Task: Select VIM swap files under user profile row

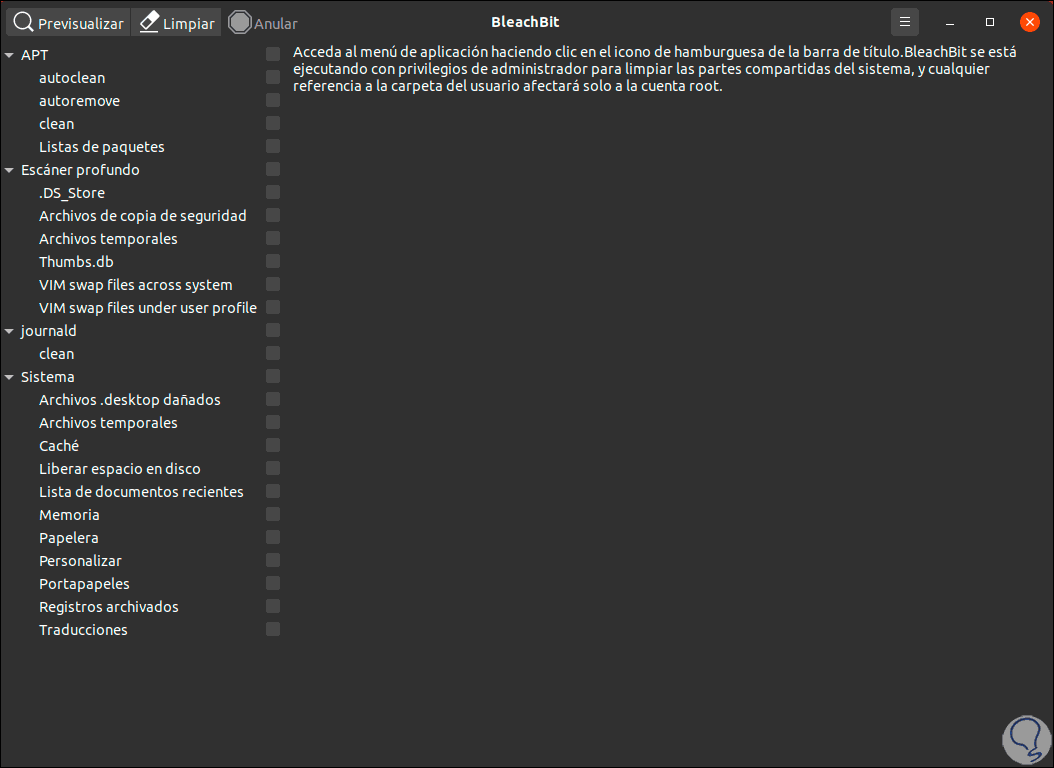Action: tap(148, 308)
